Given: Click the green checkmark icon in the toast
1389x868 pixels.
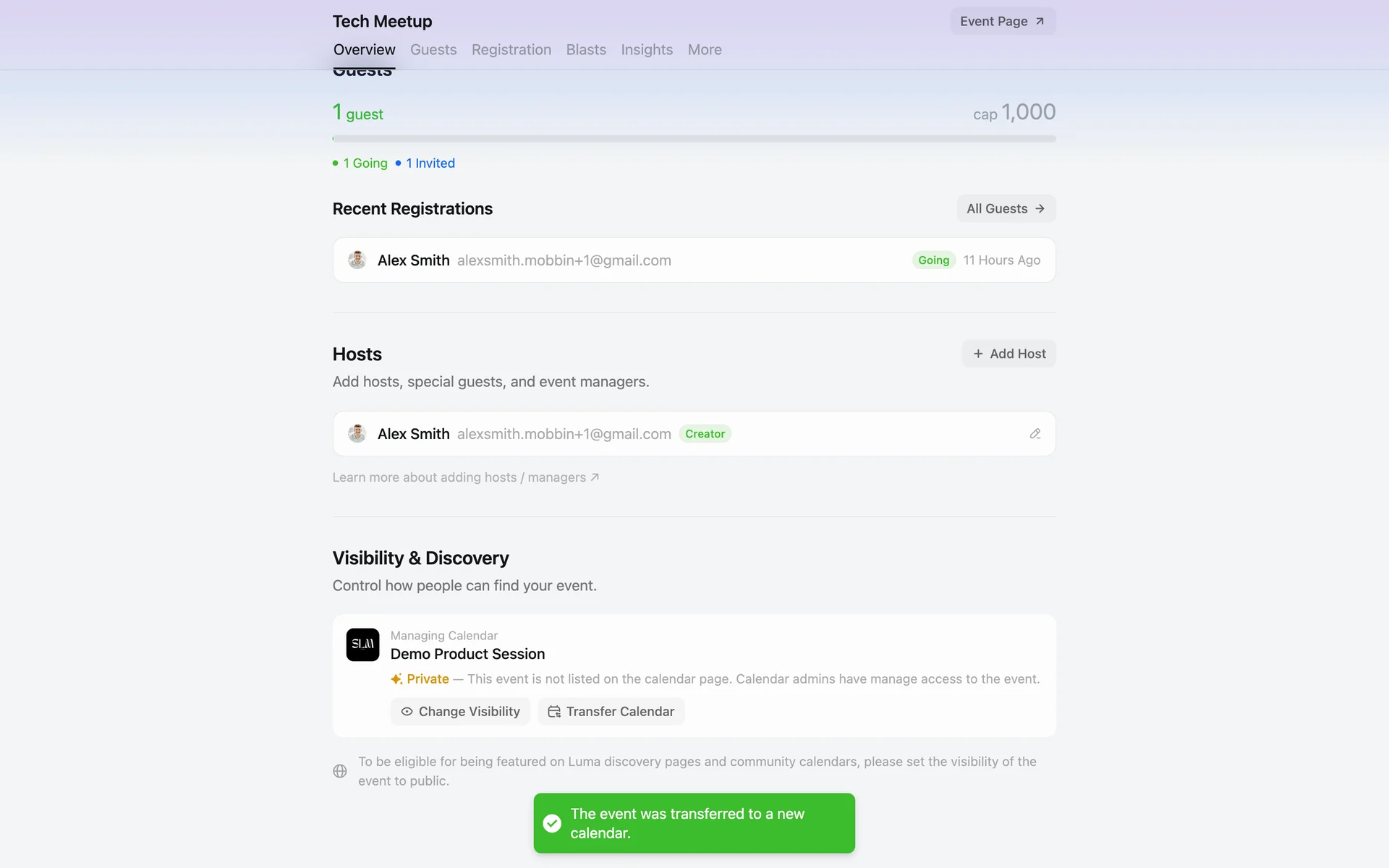Looking at the screenshot, I should 552,823.
